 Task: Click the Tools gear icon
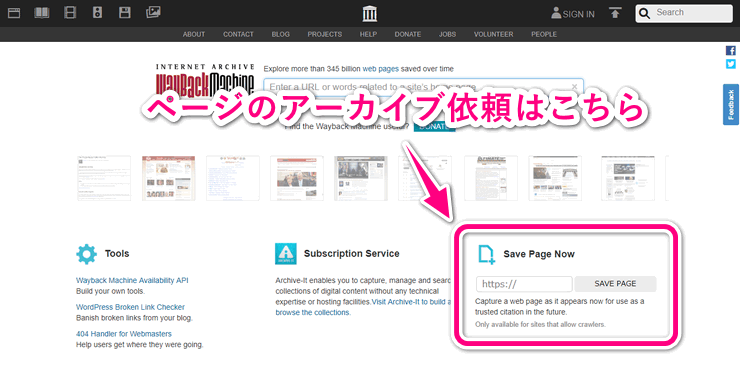(87, 254)
